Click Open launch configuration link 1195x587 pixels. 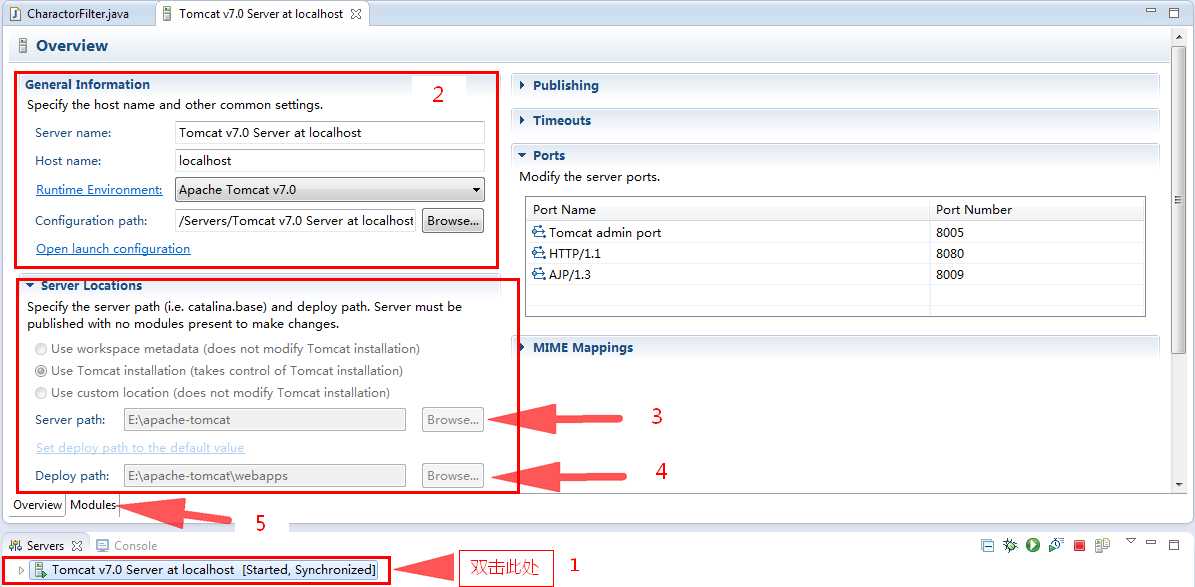pyautogui.click(x=114, y=249)
